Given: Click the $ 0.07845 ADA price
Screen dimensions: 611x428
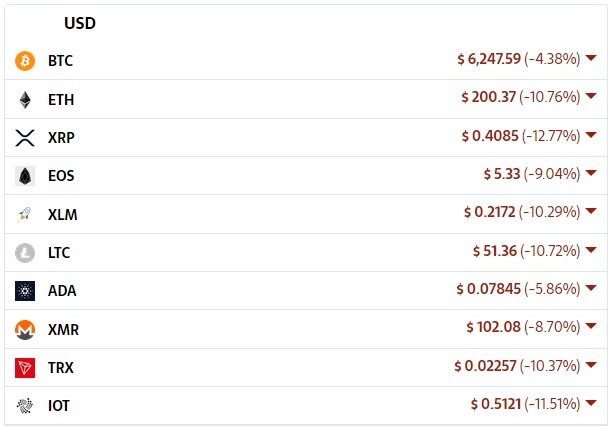Looking at the screenshot, I should (487, 289).
